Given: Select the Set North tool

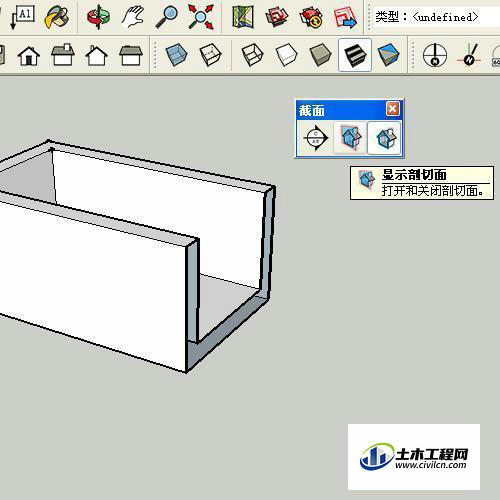Looking at the screenshot, I should tap(469, 55).
